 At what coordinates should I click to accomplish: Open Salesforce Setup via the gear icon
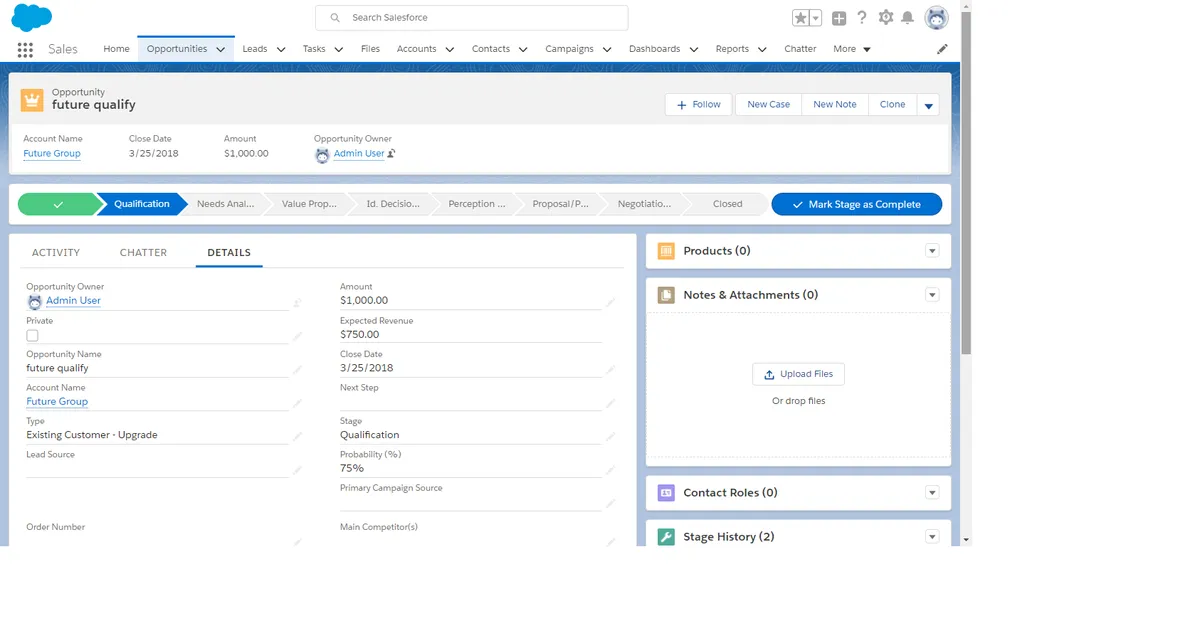[x=886, y=17]
